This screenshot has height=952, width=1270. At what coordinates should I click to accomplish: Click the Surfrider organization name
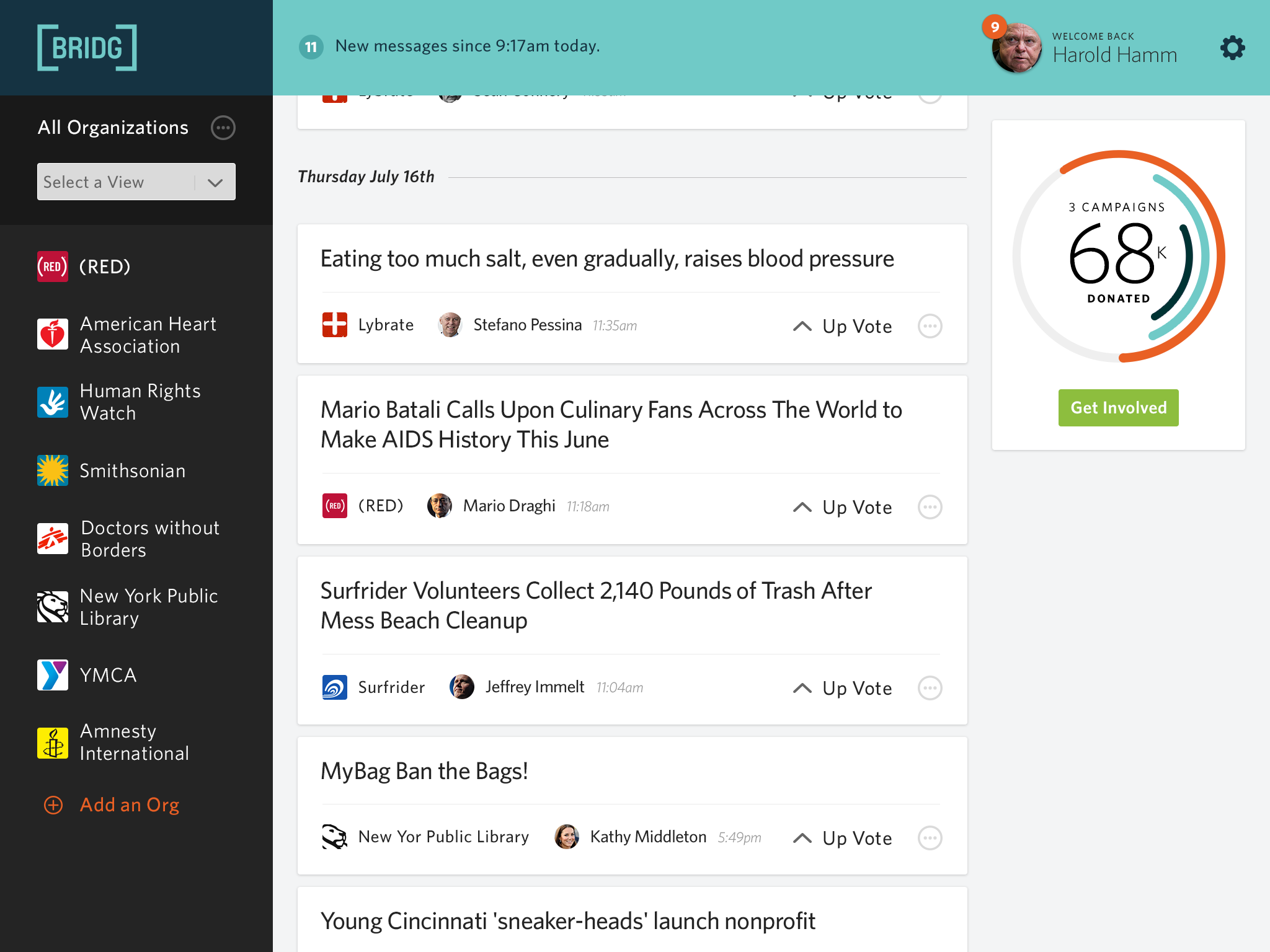(x=391, y=687)
